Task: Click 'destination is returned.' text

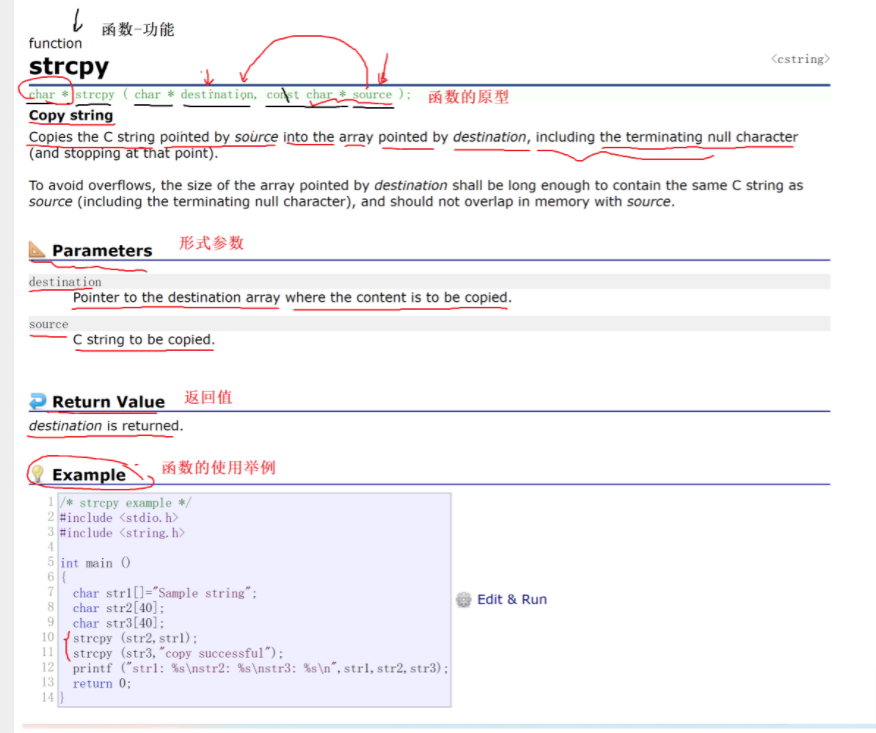Action: 106,426
